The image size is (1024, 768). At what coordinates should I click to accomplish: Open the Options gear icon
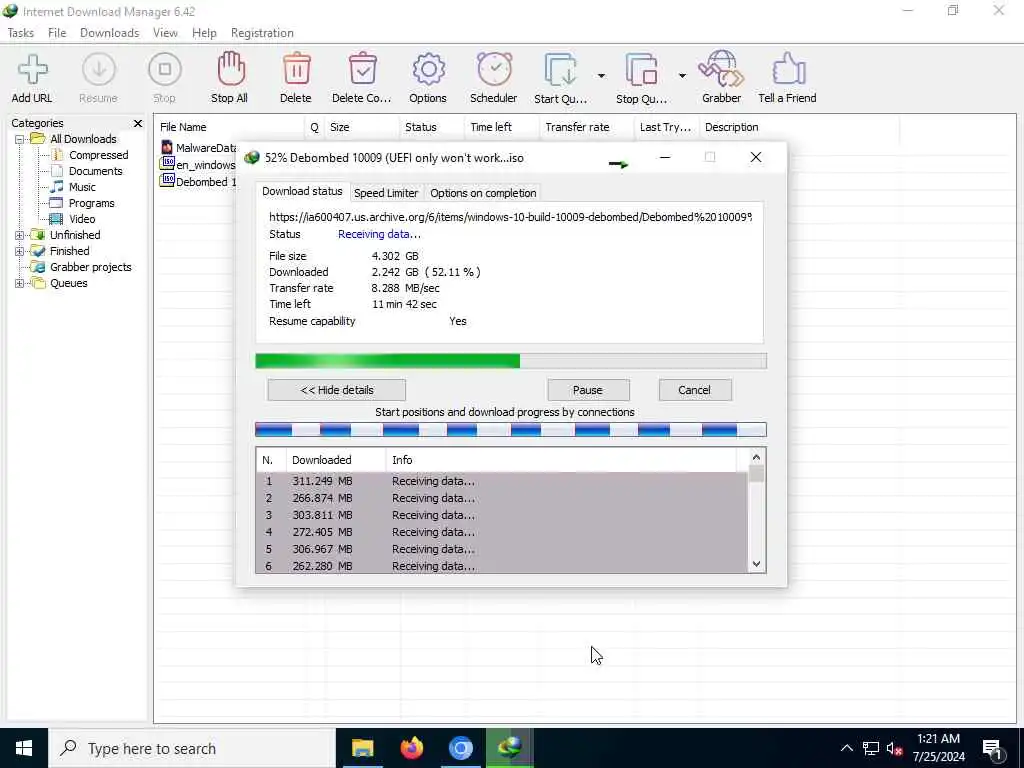click(x=428, y=69)
